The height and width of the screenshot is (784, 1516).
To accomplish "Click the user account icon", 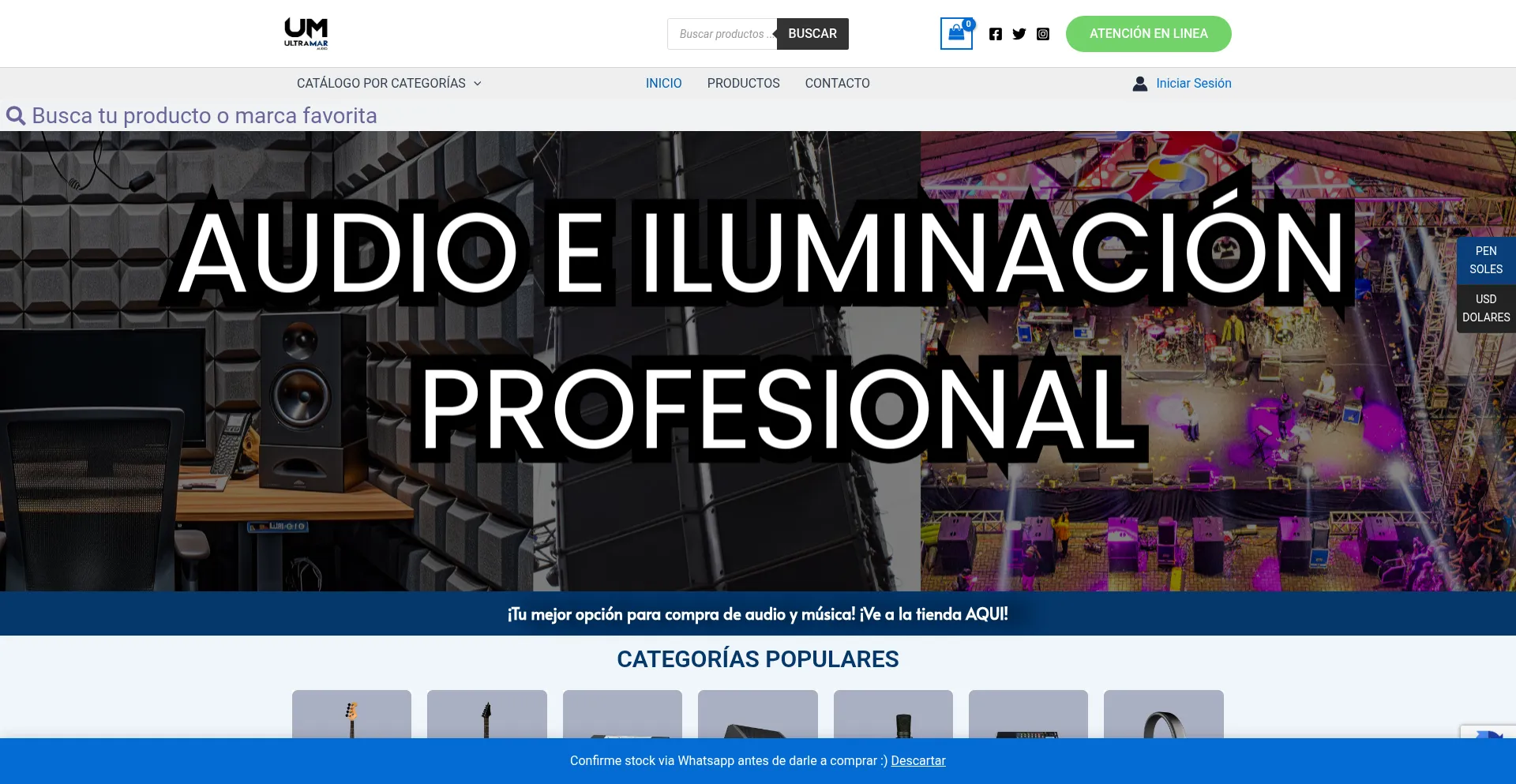I will pos(1139,84).
